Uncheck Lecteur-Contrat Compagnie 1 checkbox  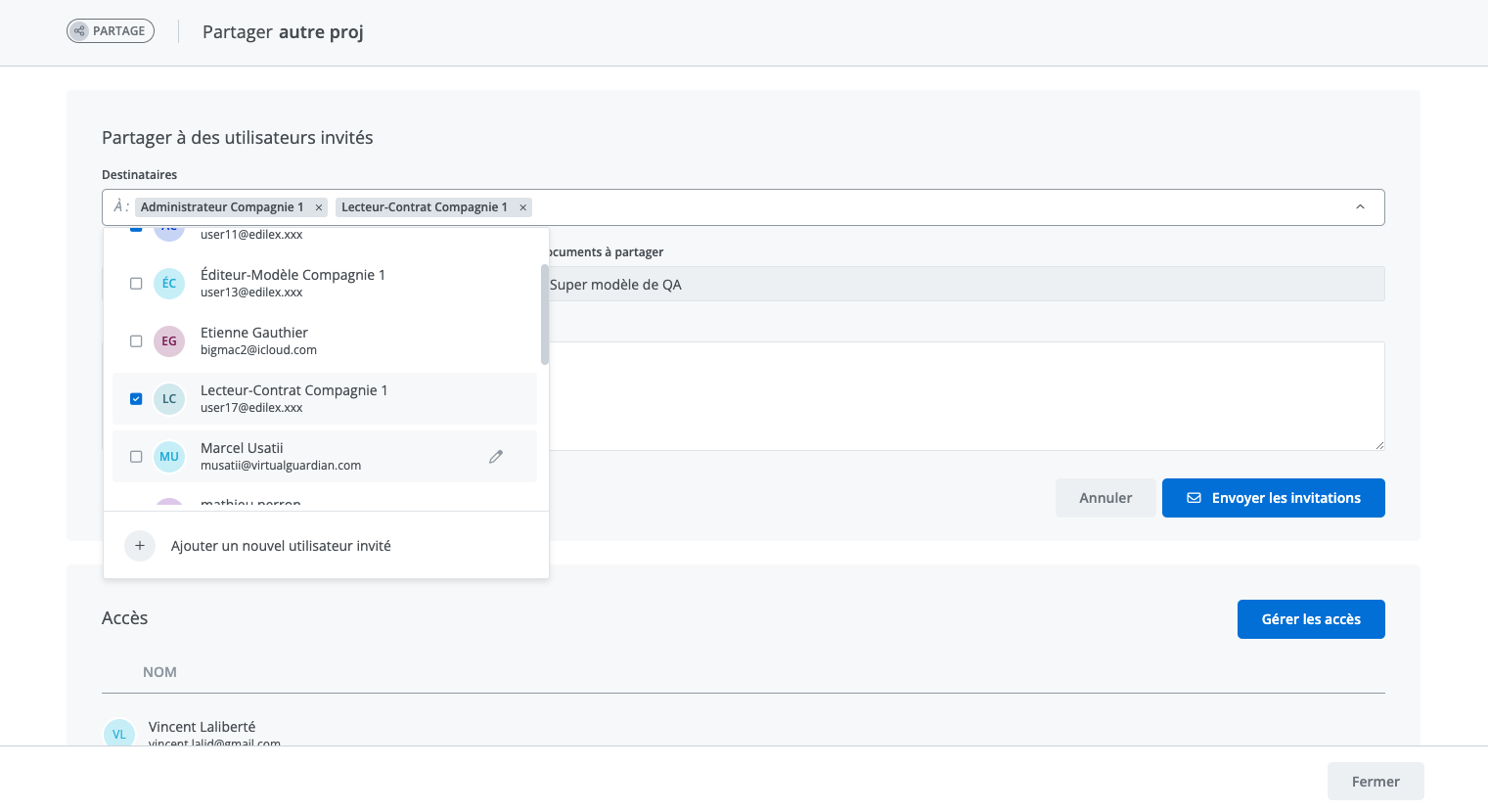136,399
